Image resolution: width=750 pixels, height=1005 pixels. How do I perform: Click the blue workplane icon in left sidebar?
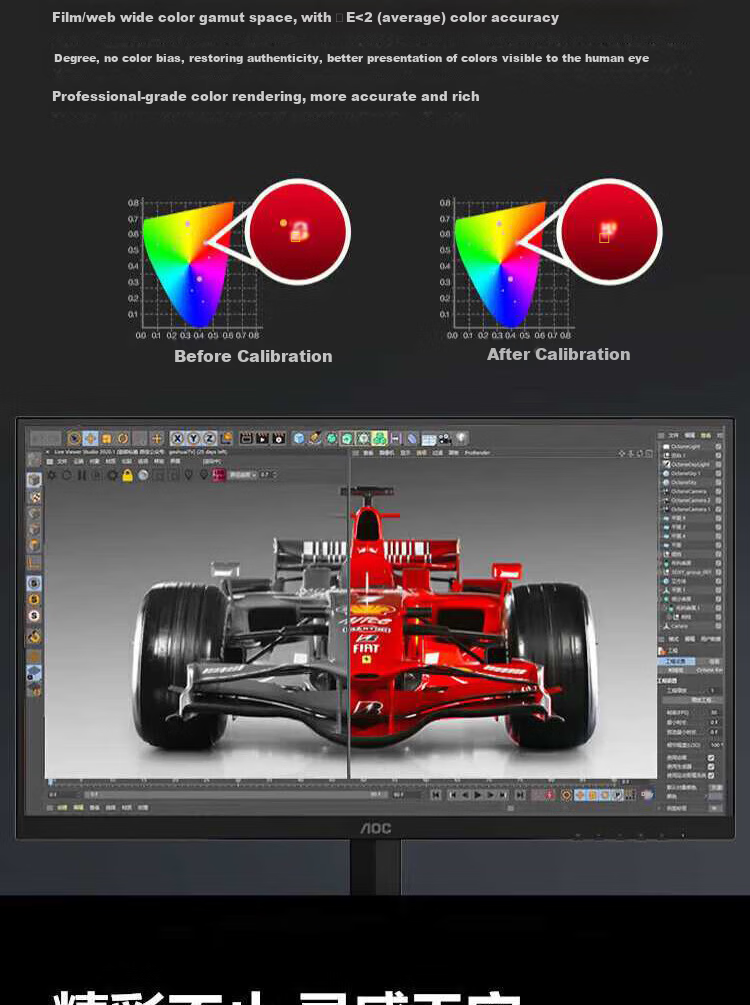click(x=34, y=672)
